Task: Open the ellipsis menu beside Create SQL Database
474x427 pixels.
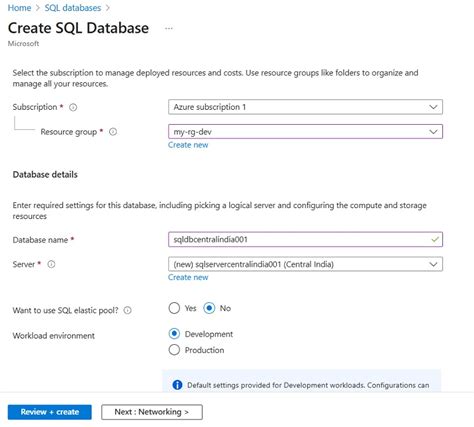Action: pos(169,28)
